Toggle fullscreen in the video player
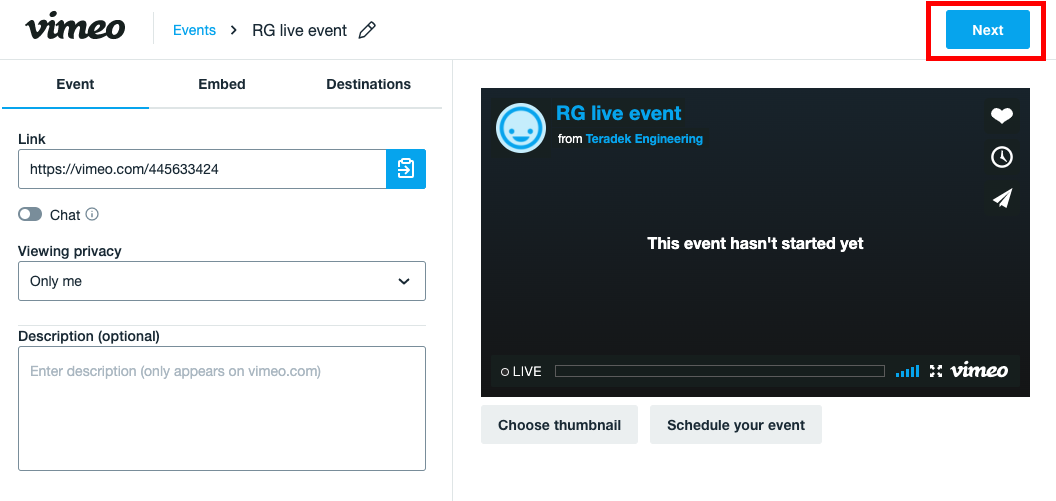This screenshot has height=501, width=1056. click(936, 371)
